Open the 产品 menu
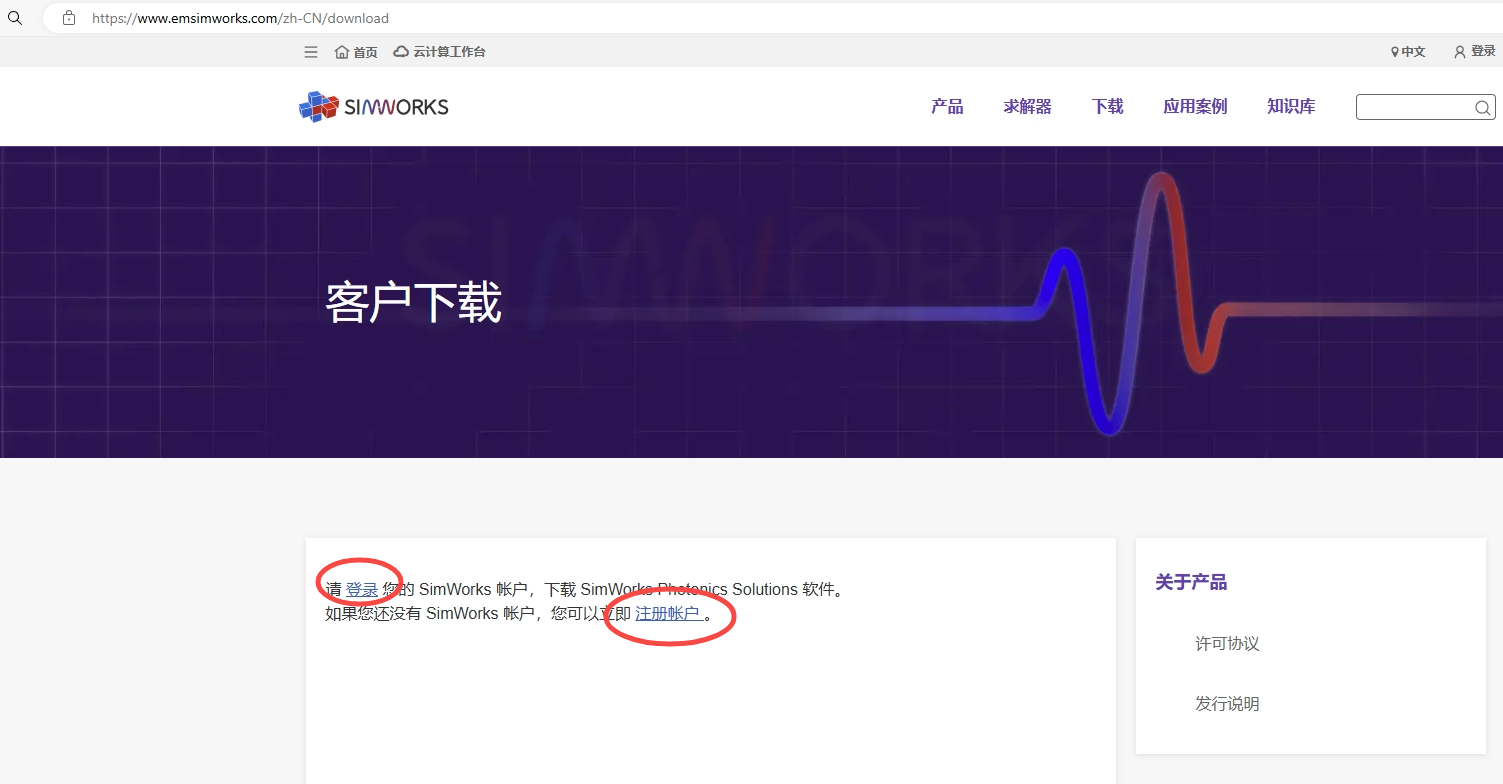Viewport: 1503px width, 784px height. [x=947, y=107]
